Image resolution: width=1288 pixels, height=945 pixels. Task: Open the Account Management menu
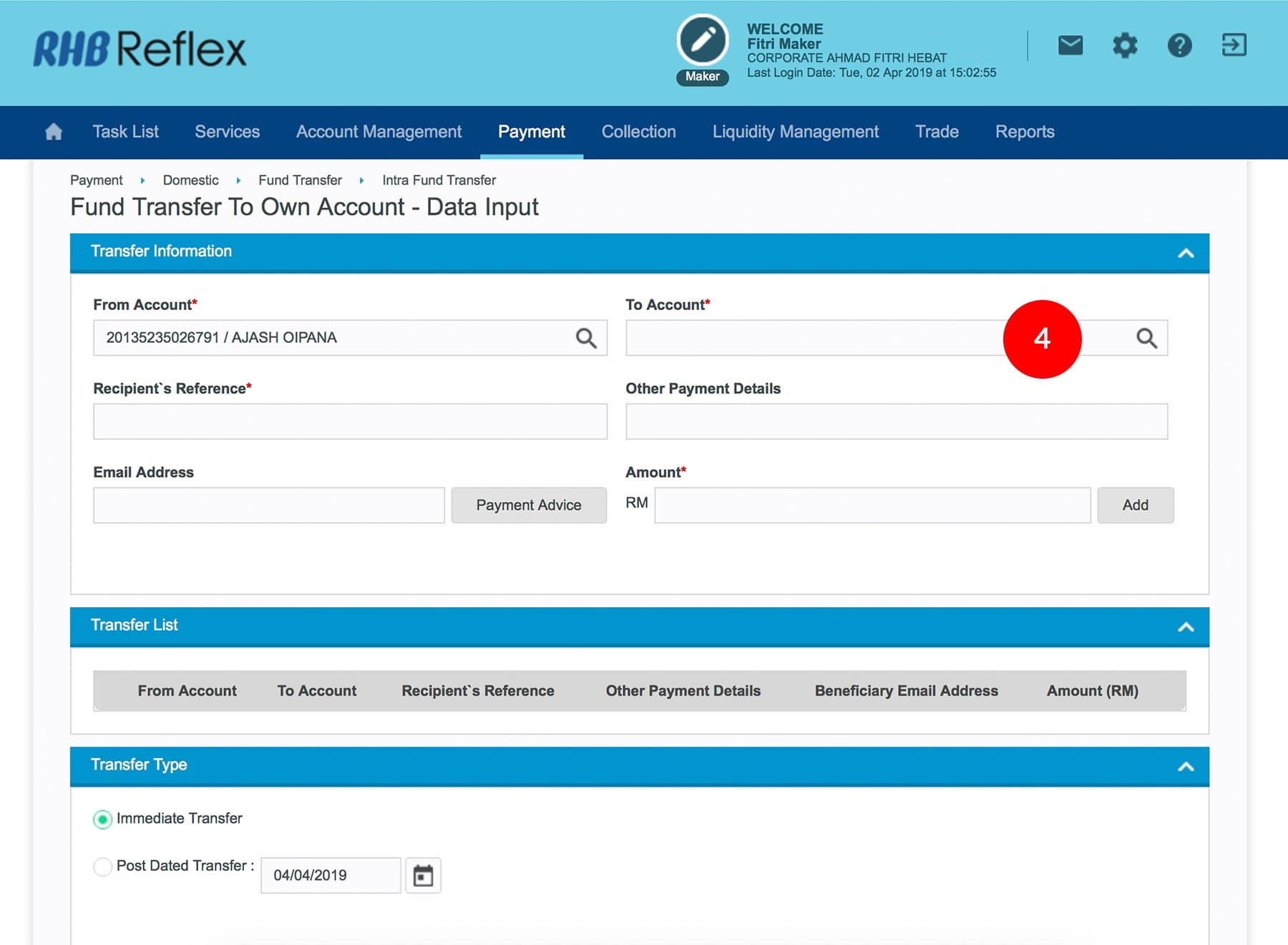point(379,132)
